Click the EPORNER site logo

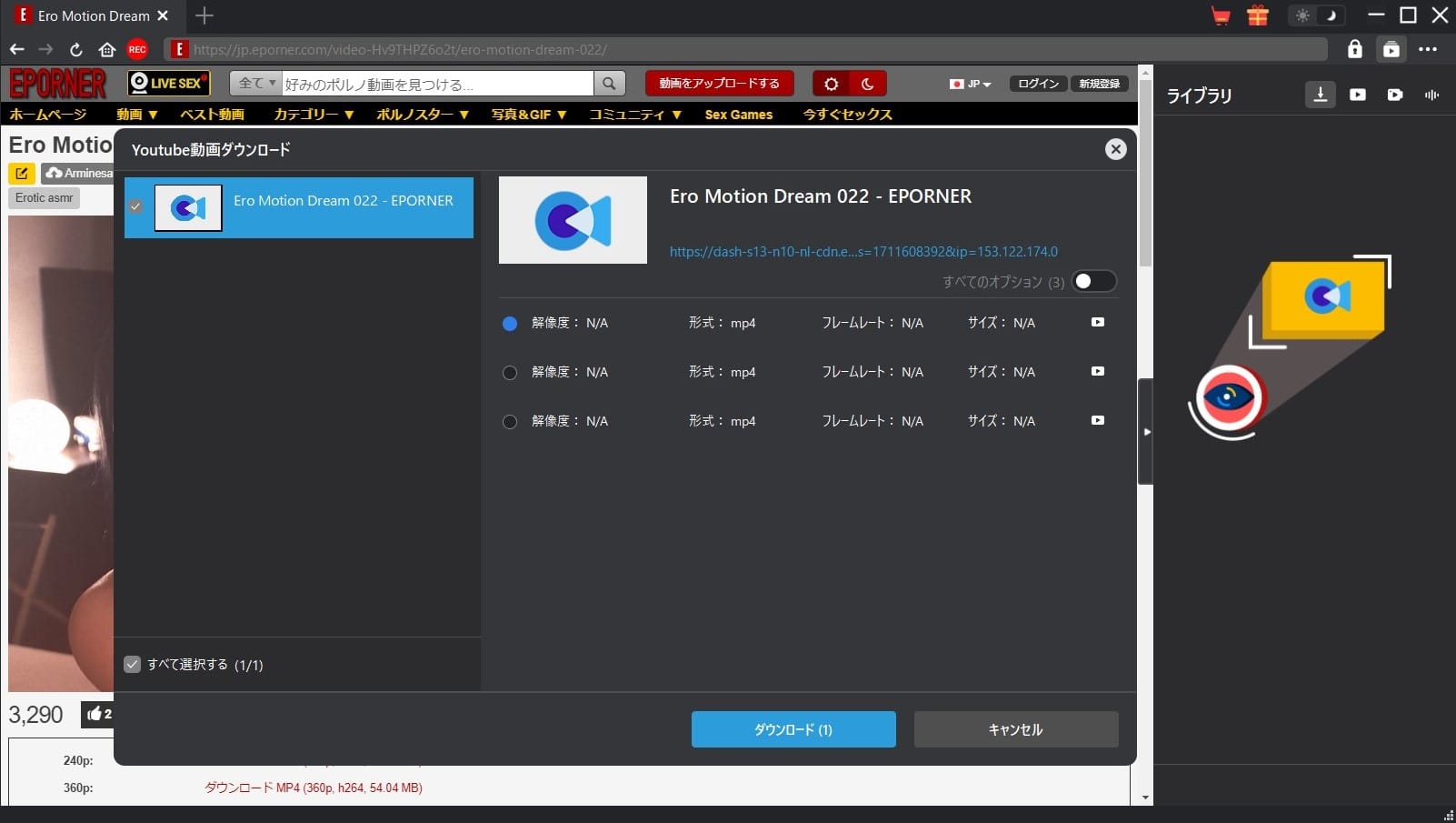point(58,84)
